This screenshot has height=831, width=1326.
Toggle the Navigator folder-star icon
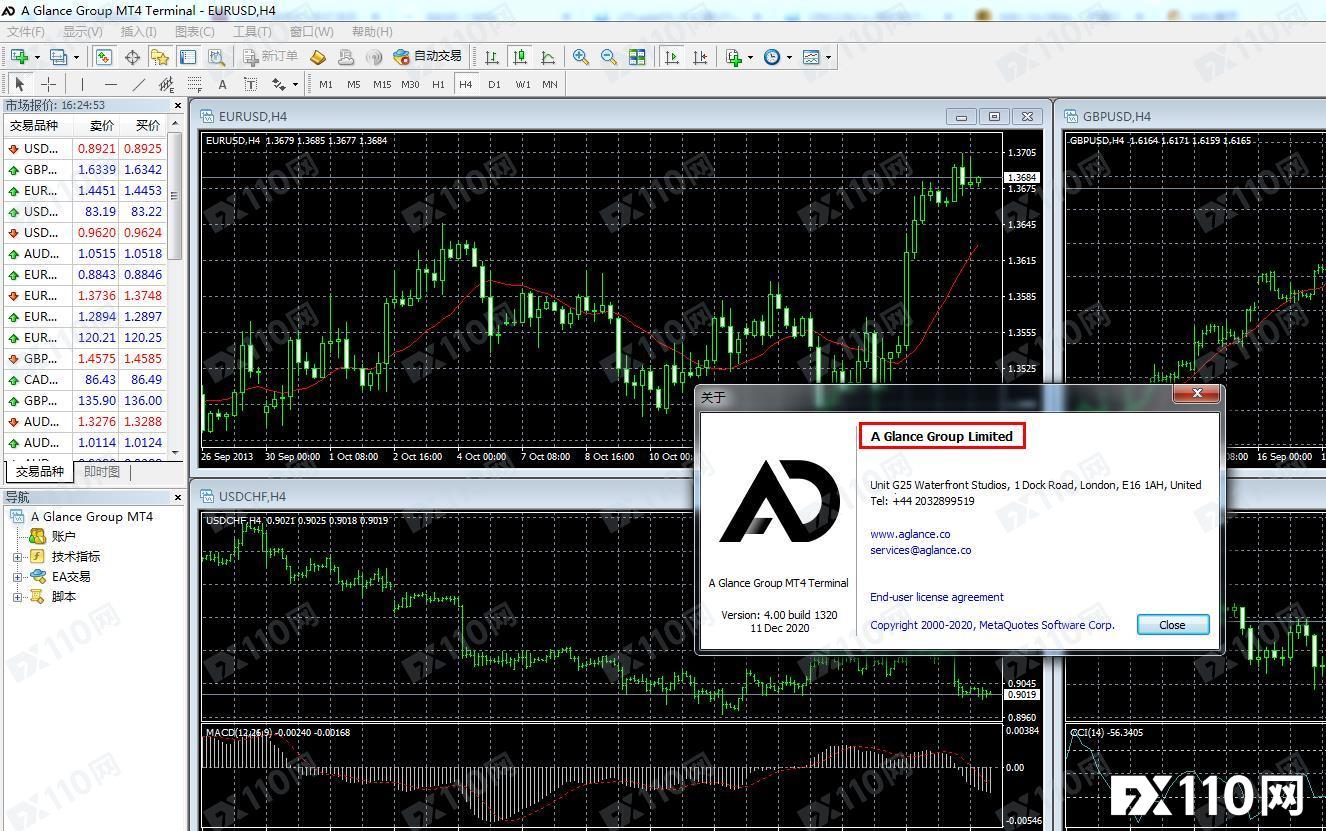coord(160,57)
